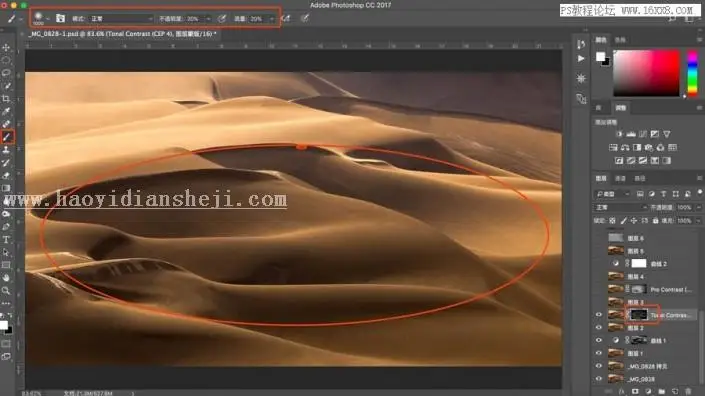
Task: Select the Hand tool
Action: [x=6, y=278]
